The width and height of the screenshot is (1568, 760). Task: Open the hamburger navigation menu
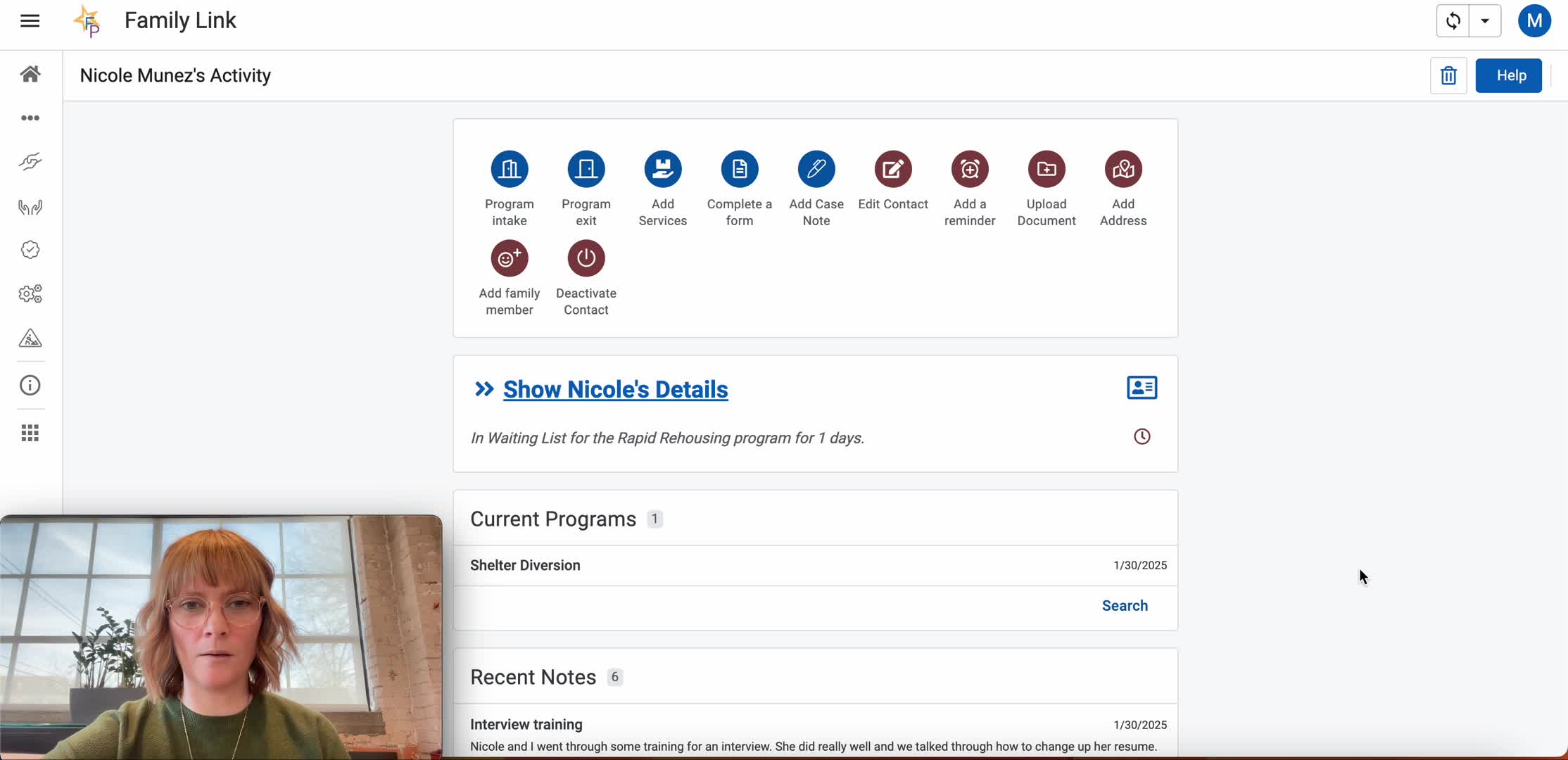30,20
